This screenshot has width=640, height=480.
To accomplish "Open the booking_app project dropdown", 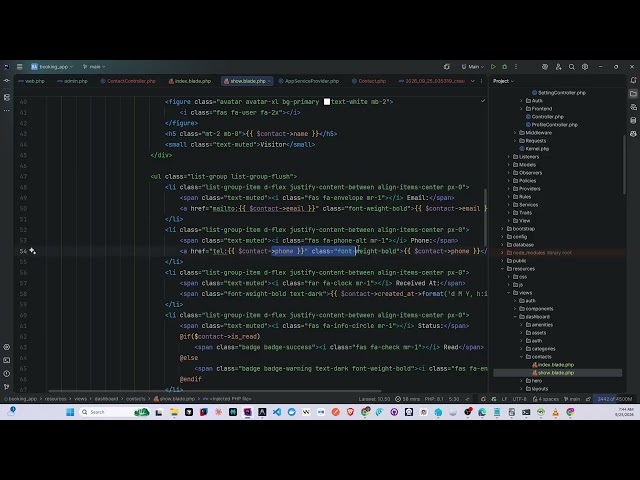I will click(x=52, y=67).
